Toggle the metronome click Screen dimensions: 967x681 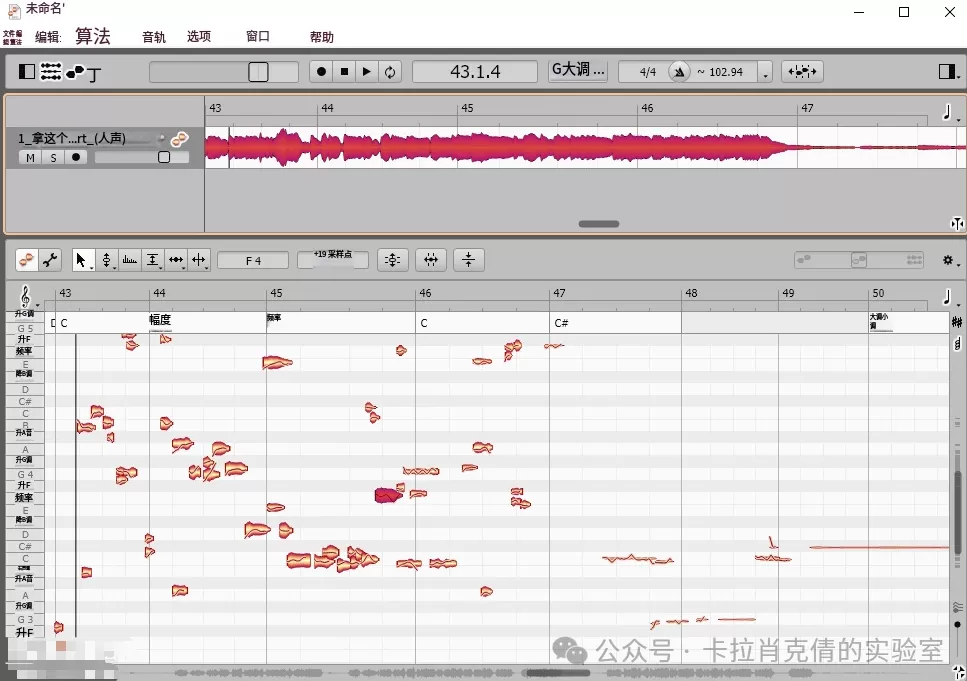click(679, 72)
